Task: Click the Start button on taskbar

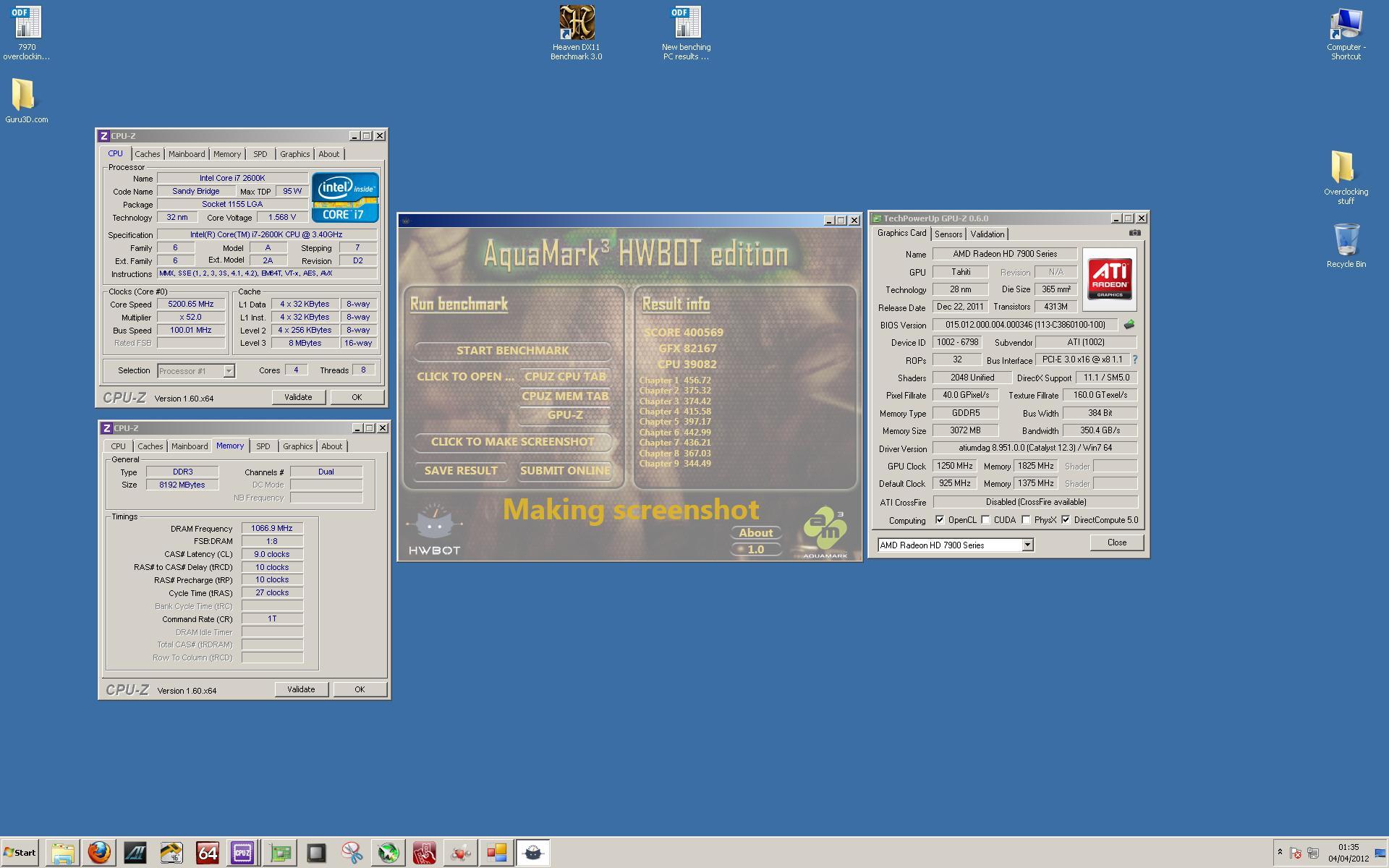Action: [20, 853]
